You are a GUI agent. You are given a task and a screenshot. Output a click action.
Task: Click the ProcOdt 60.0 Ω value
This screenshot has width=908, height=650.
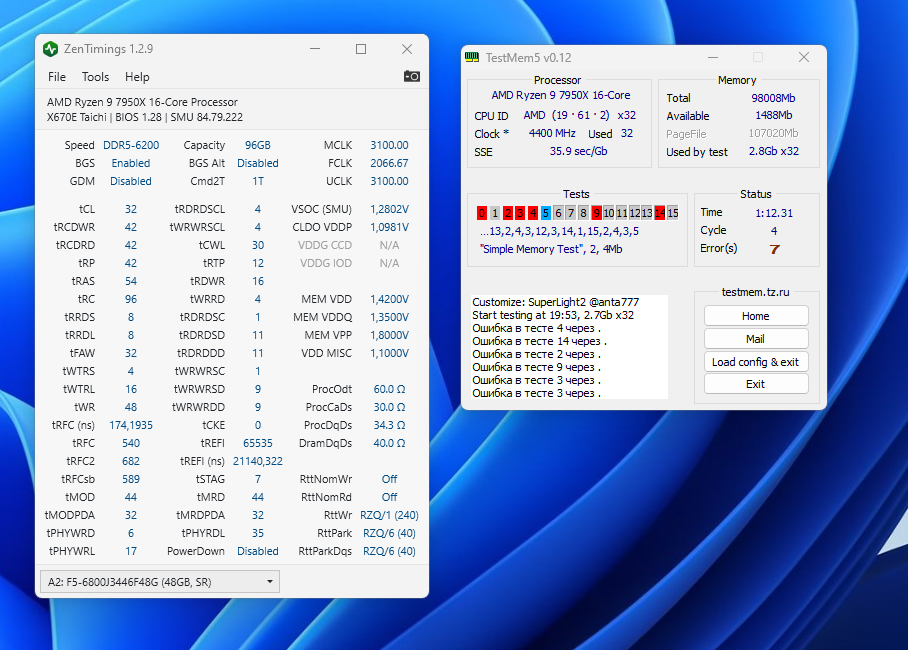tap(389, 389)
